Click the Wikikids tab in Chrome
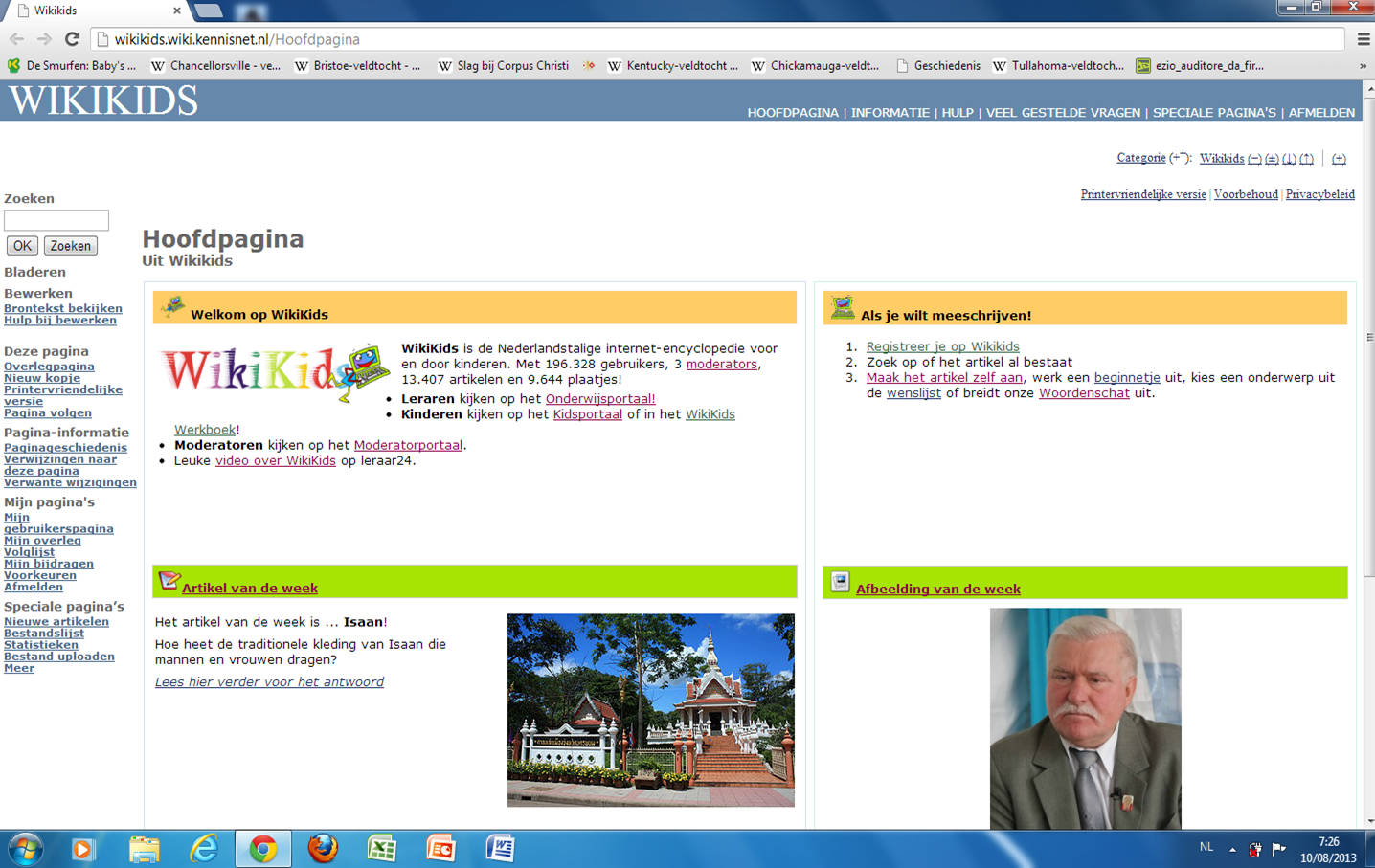1375x868 pixels. click(96, 11)
